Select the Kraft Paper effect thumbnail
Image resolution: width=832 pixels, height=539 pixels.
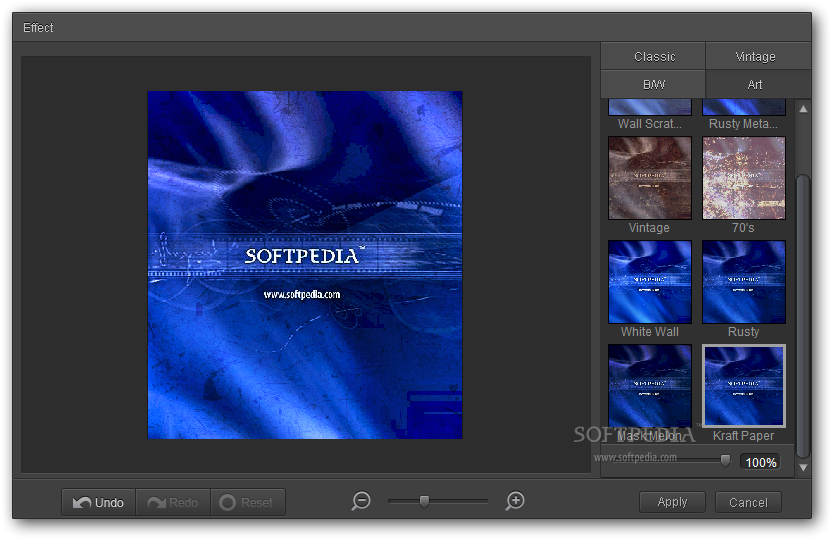pos(744,386)
